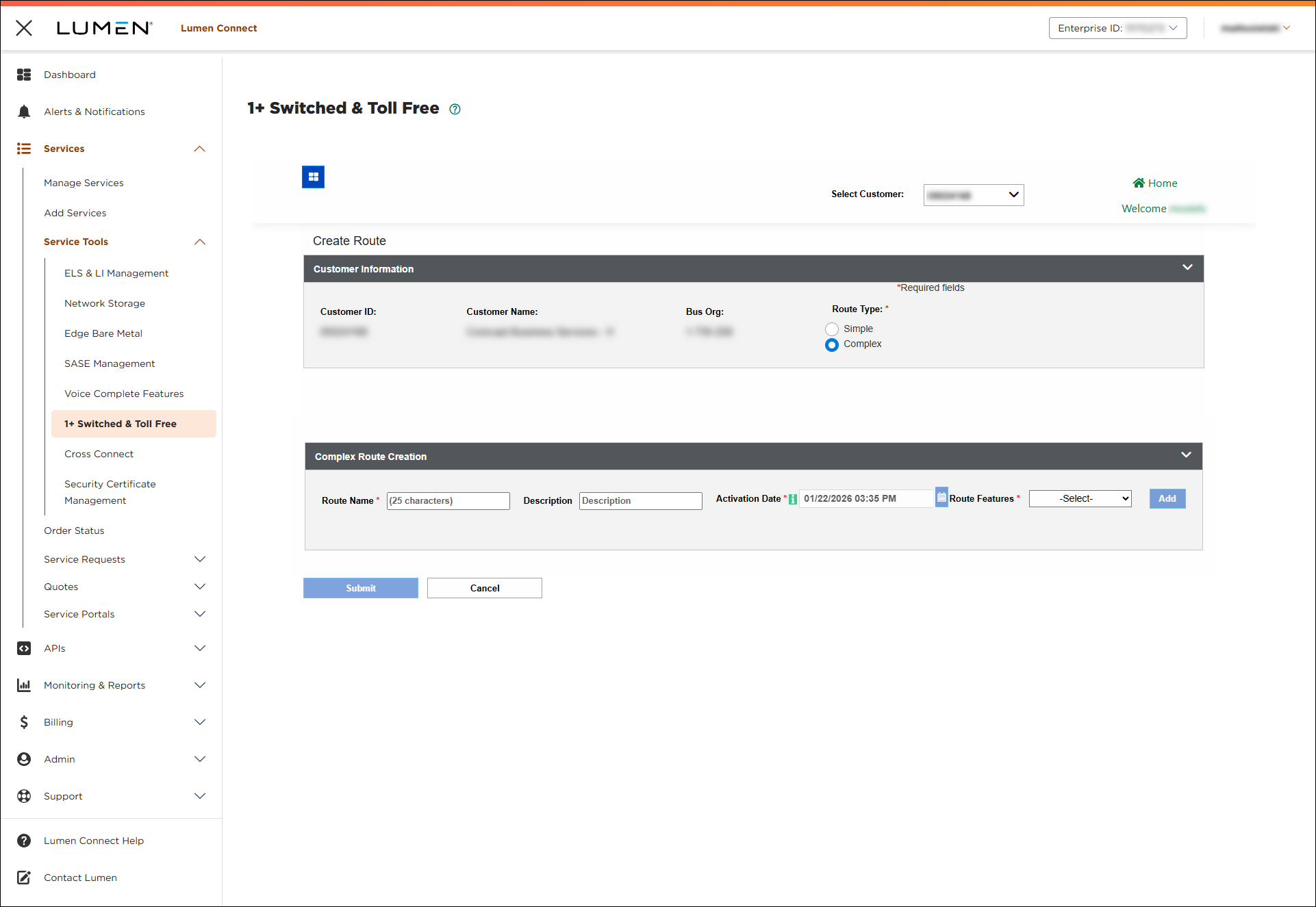Expand the Billing menu chevron
The height and width of the screenshot is (907, 1316).
200,722
